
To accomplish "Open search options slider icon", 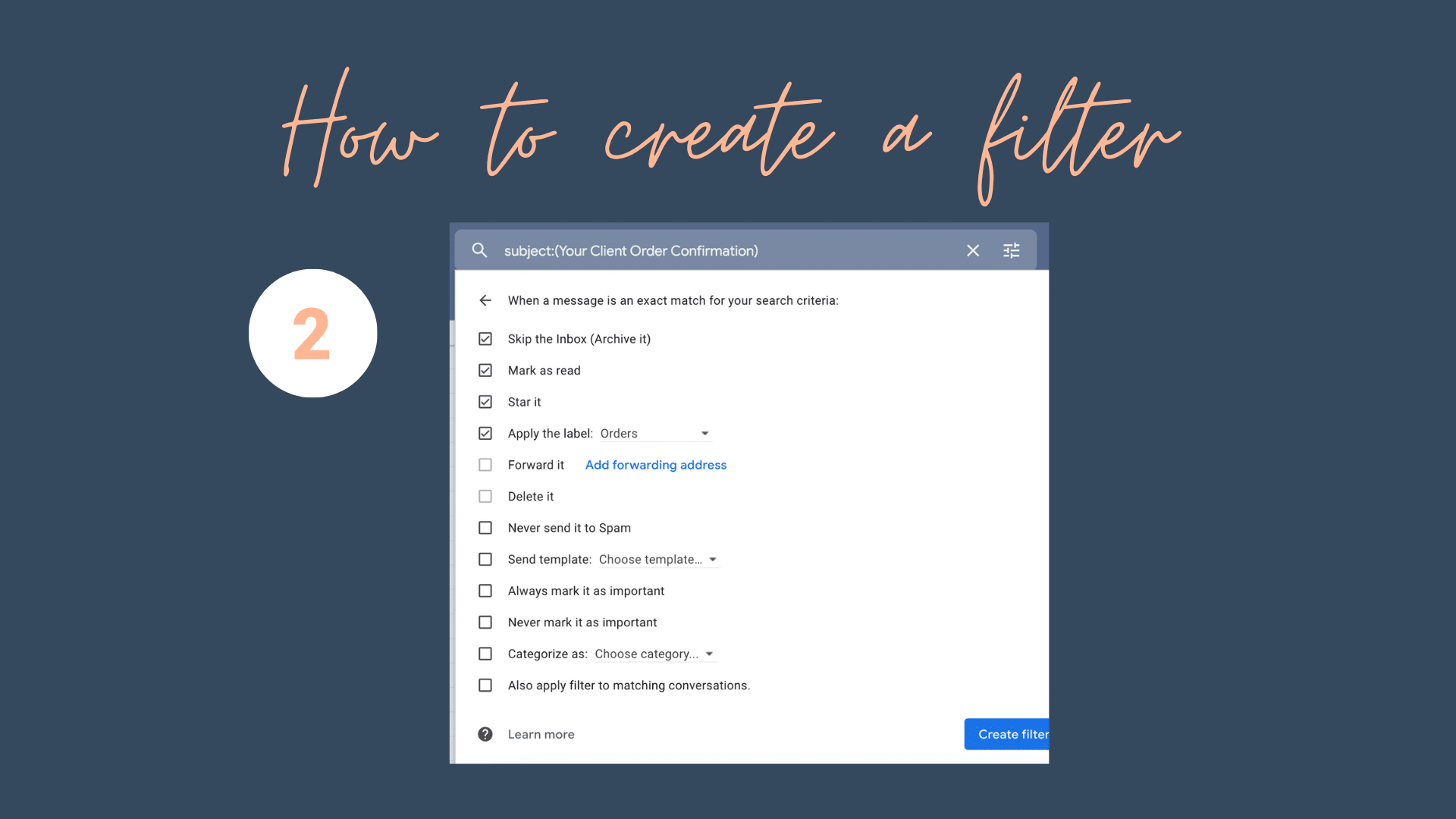I will (x=1012, y=250).
